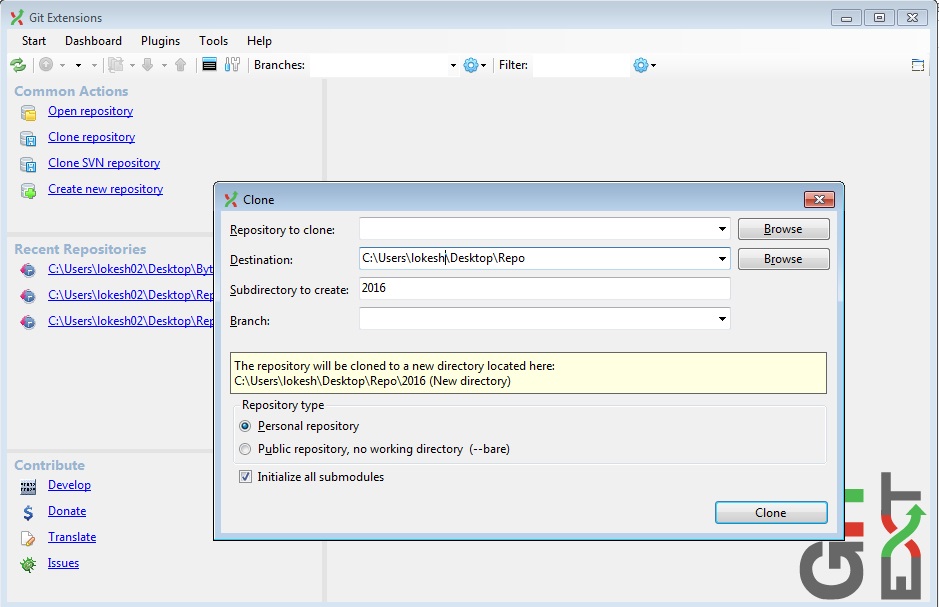Viewport: 939px width, 607px height.
Task: Click the pull down-arrow toolbar icon
Action: tap(148, 65)
